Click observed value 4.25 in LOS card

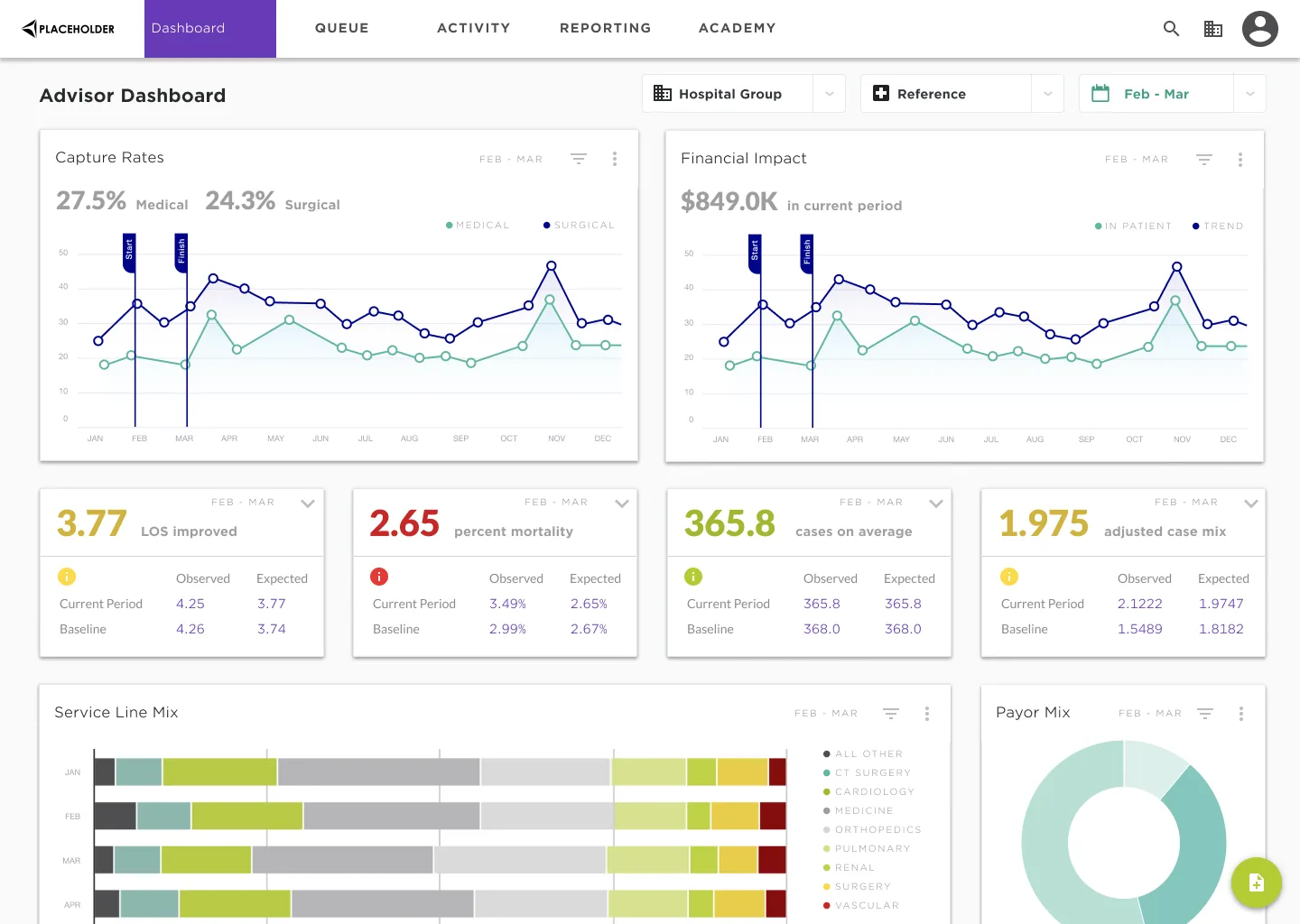click(190, 604)
